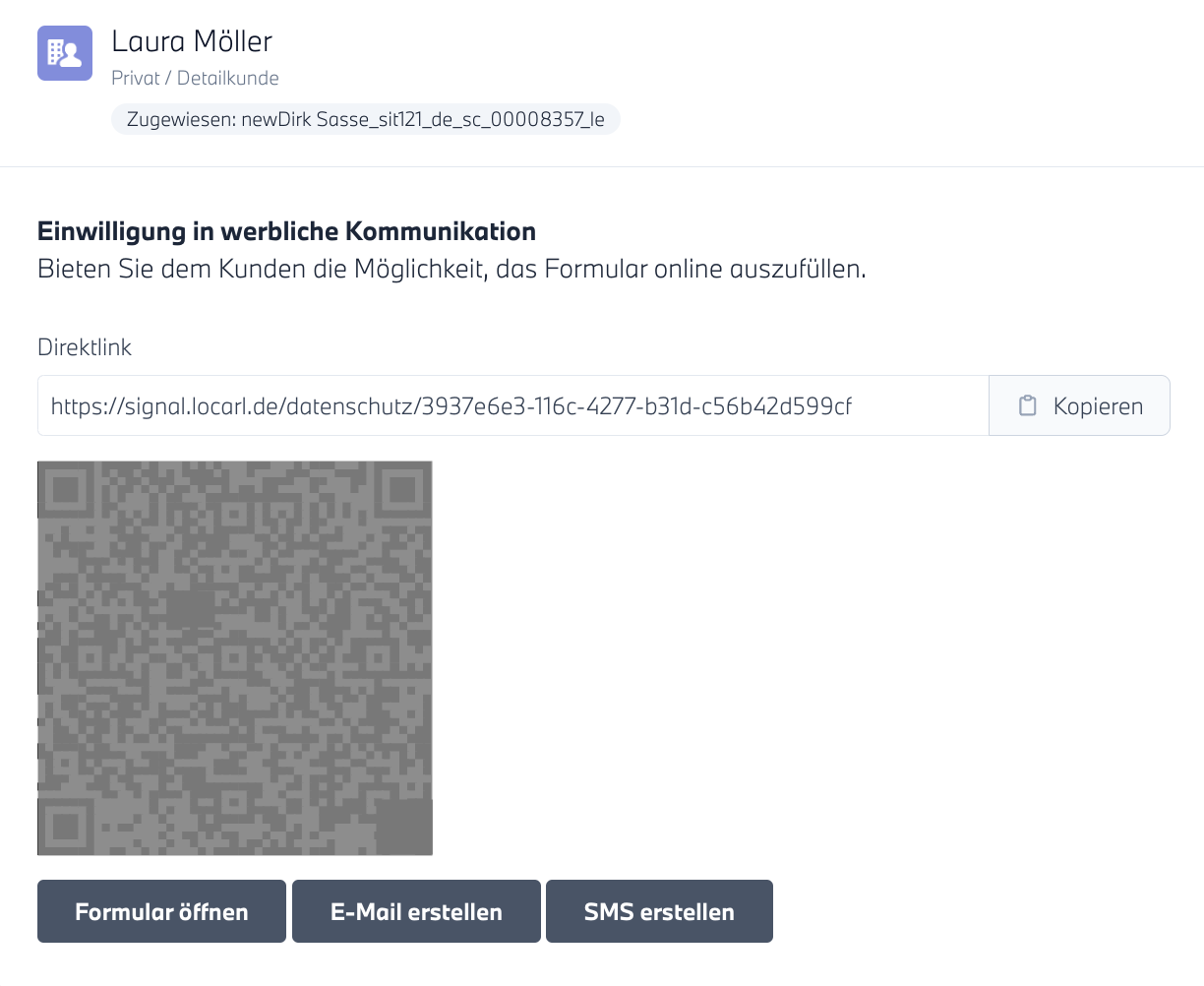Click the customer avatar icon
Screen dimensions: 1204x986
coord(65,53)
